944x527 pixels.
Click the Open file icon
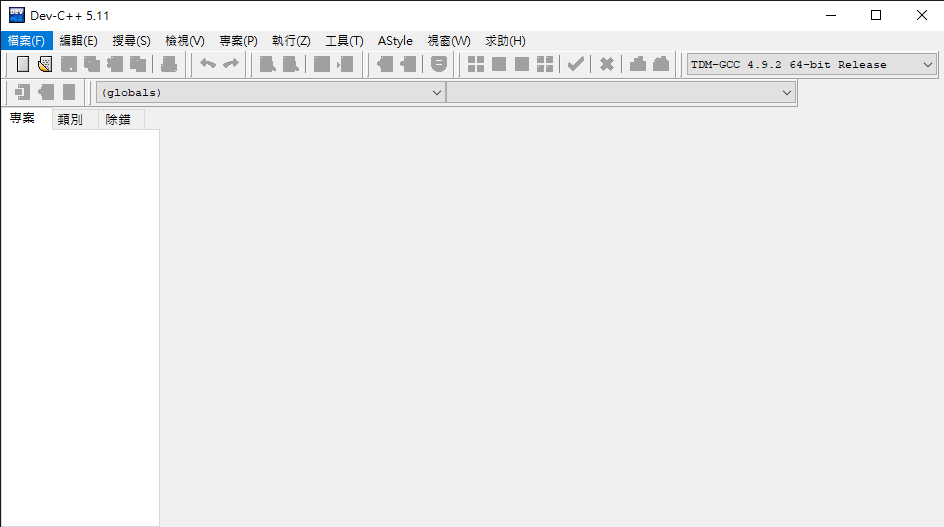[45, 64]
